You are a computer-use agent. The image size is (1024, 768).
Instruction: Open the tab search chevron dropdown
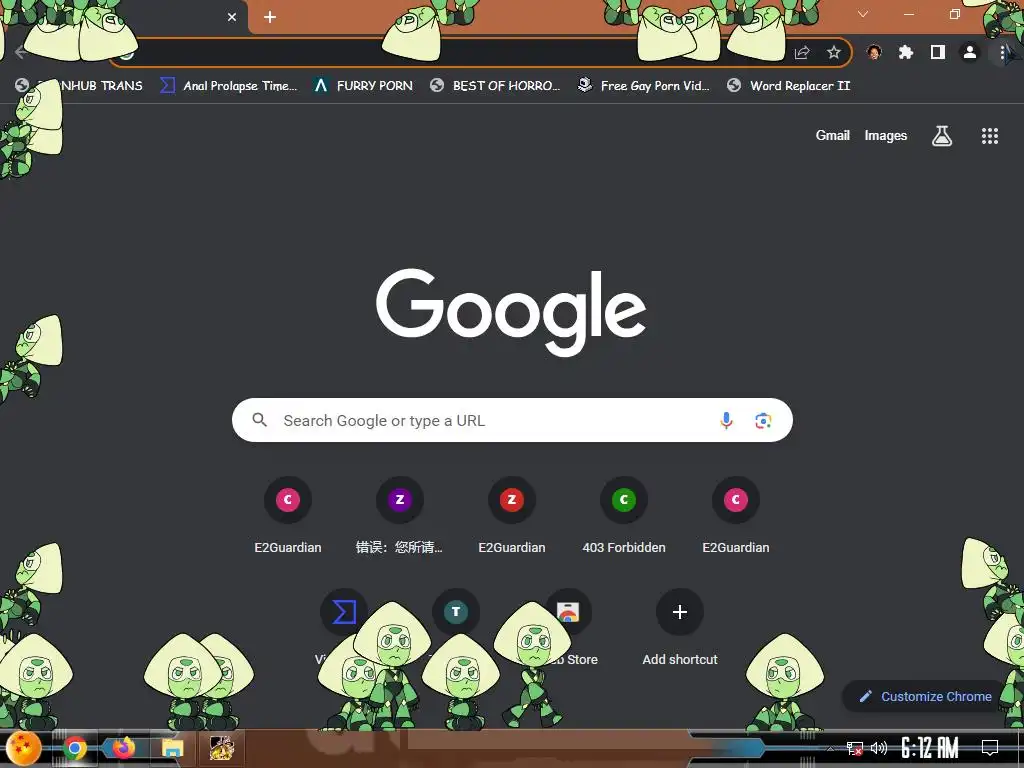(863, 14)
